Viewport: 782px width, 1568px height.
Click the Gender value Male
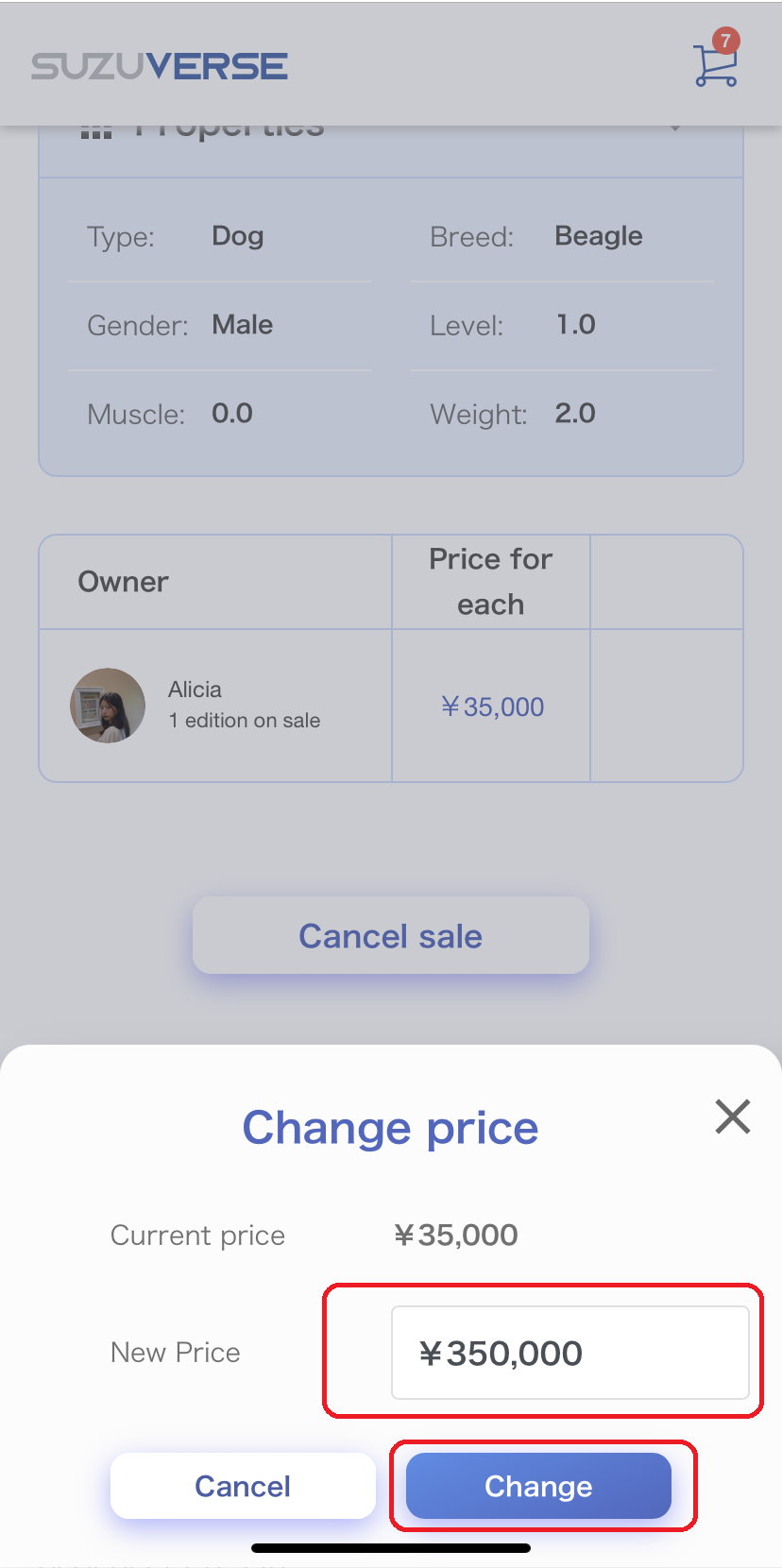243,325
